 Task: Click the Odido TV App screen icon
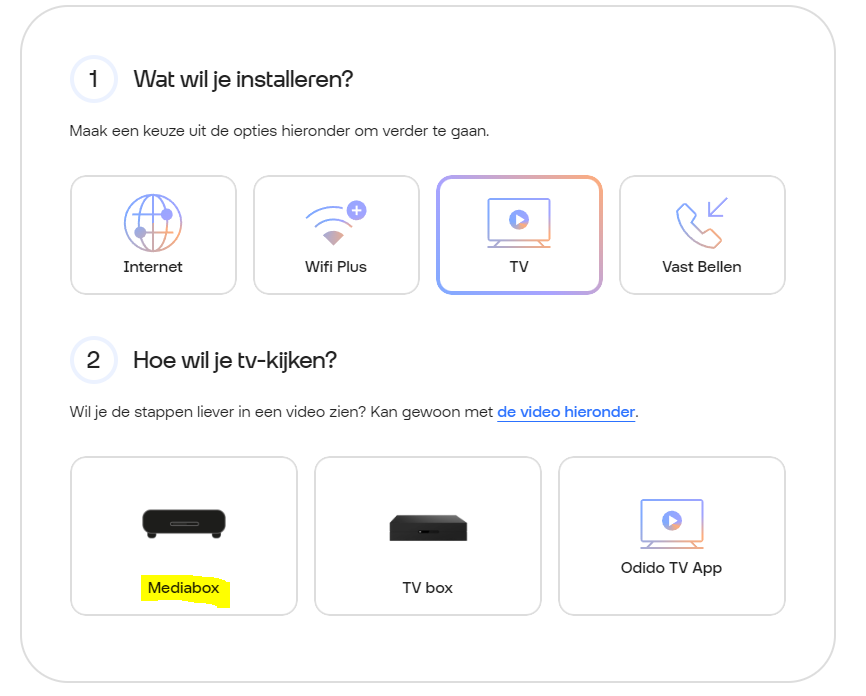point(672,524)
